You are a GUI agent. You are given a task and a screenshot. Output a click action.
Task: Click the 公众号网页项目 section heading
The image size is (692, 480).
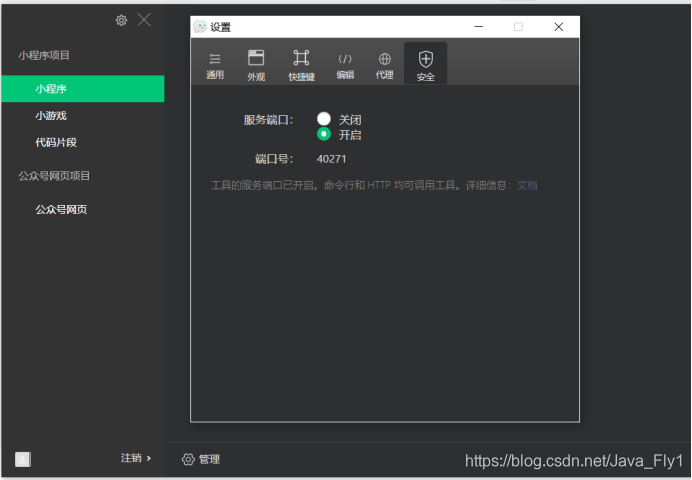coord(54,176)
